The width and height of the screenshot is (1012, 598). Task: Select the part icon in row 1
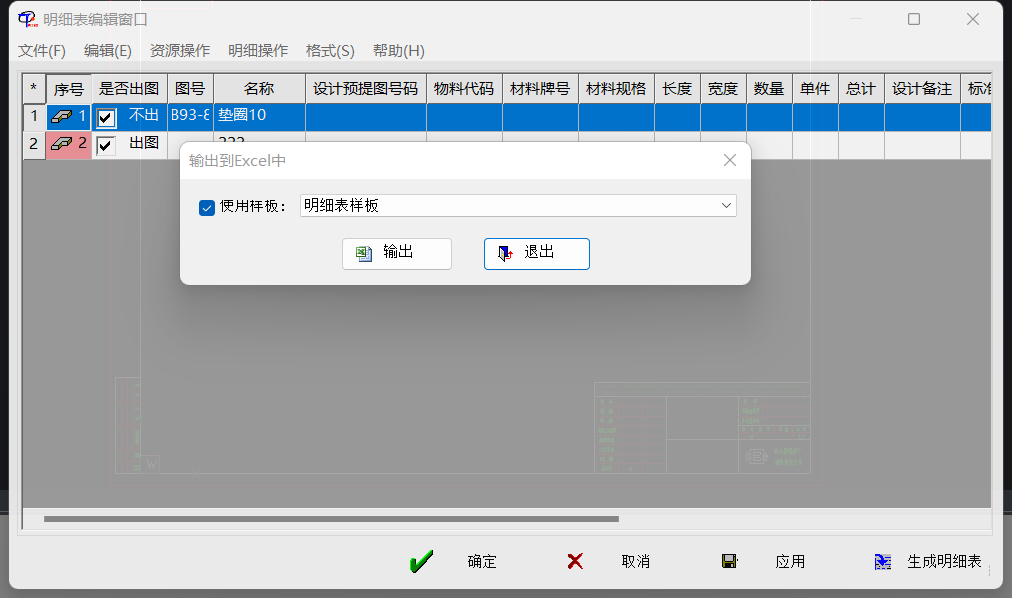62,116
